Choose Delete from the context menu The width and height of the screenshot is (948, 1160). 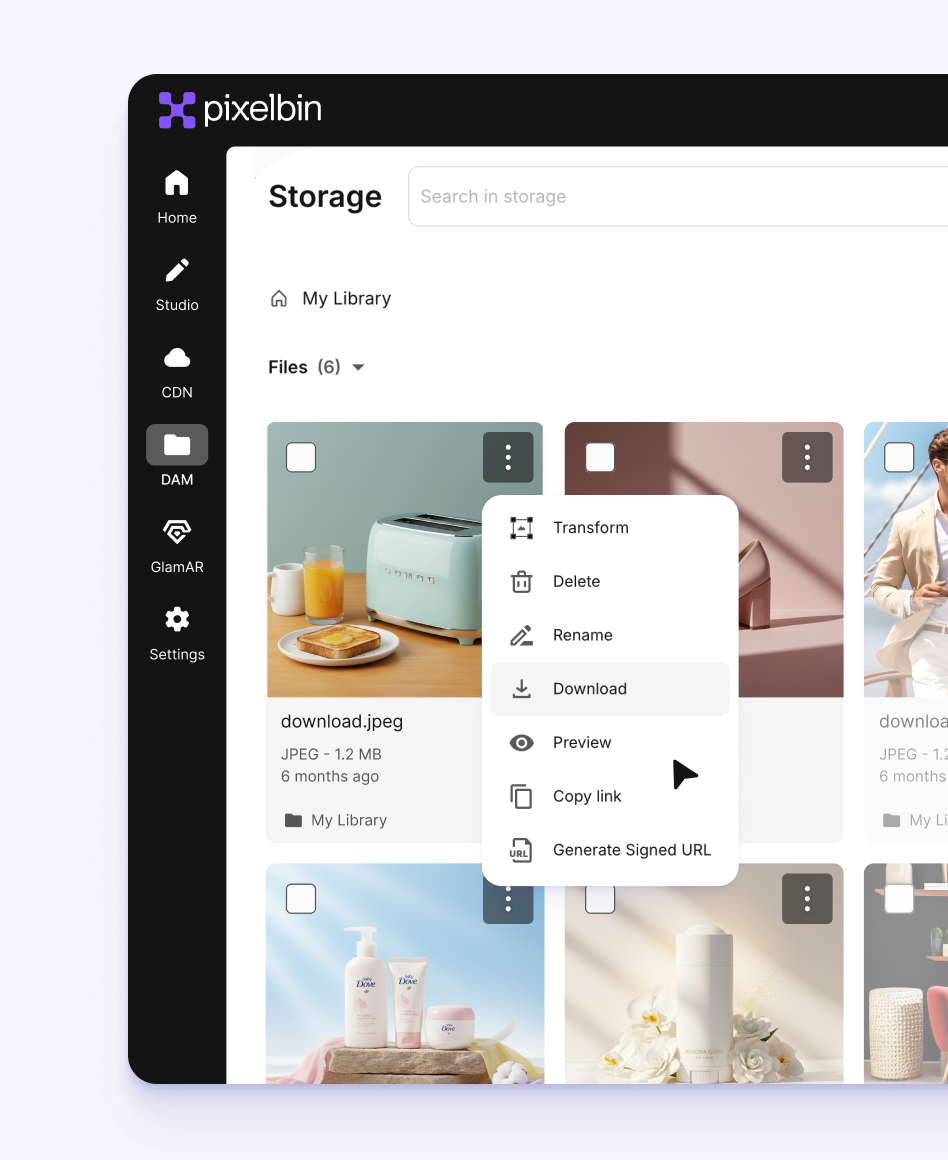pos(610,581)
